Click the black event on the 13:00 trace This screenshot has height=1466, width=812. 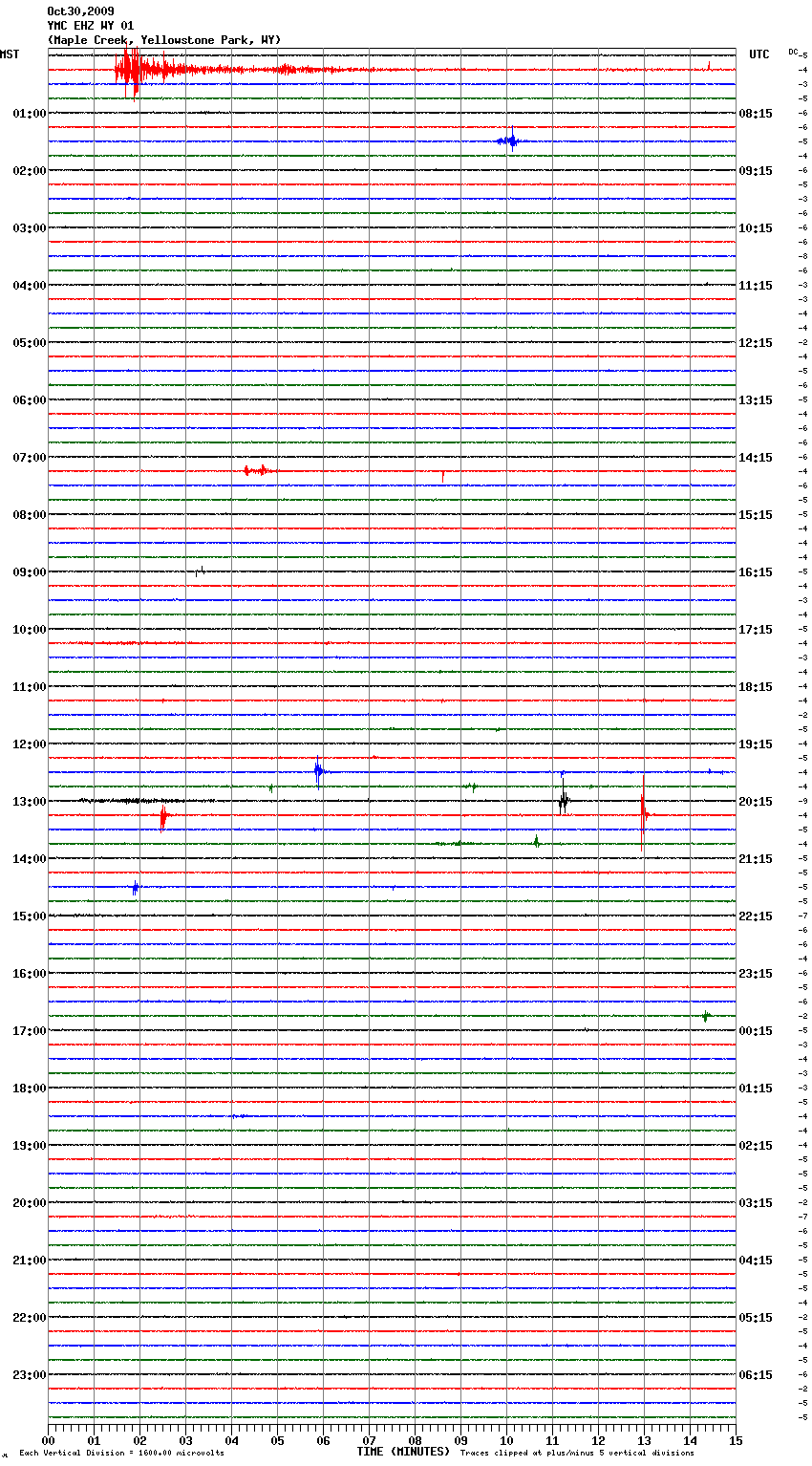coord(564,800)
